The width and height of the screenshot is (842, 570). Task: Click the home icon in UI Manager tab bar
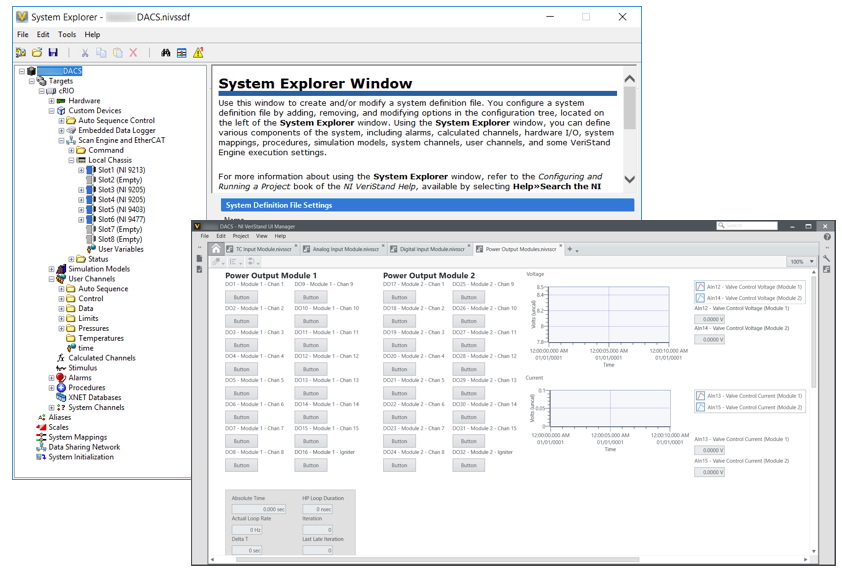tap(215, 249)
